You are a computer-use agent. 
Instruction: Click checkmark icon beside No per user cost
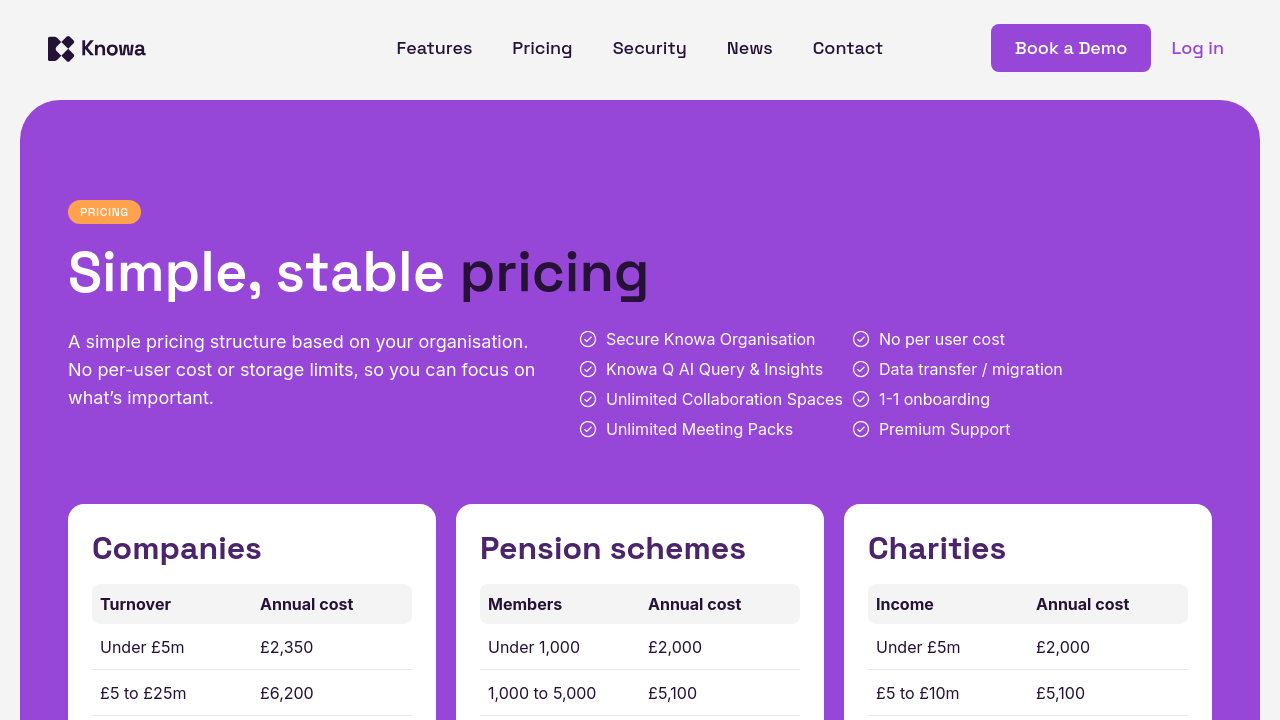click(861, 339)
